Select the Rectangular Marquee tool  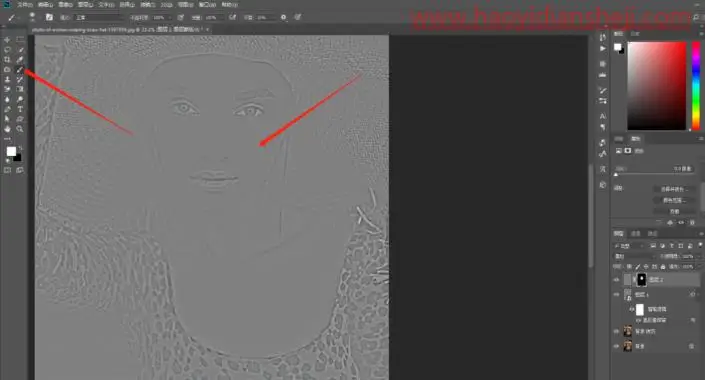(20, 40)
